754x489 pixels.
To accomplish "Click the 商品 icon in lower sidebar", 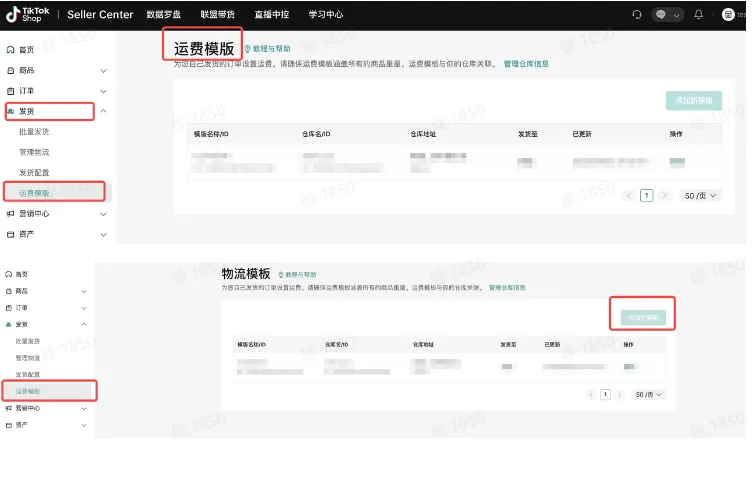I will coord(9,291).
